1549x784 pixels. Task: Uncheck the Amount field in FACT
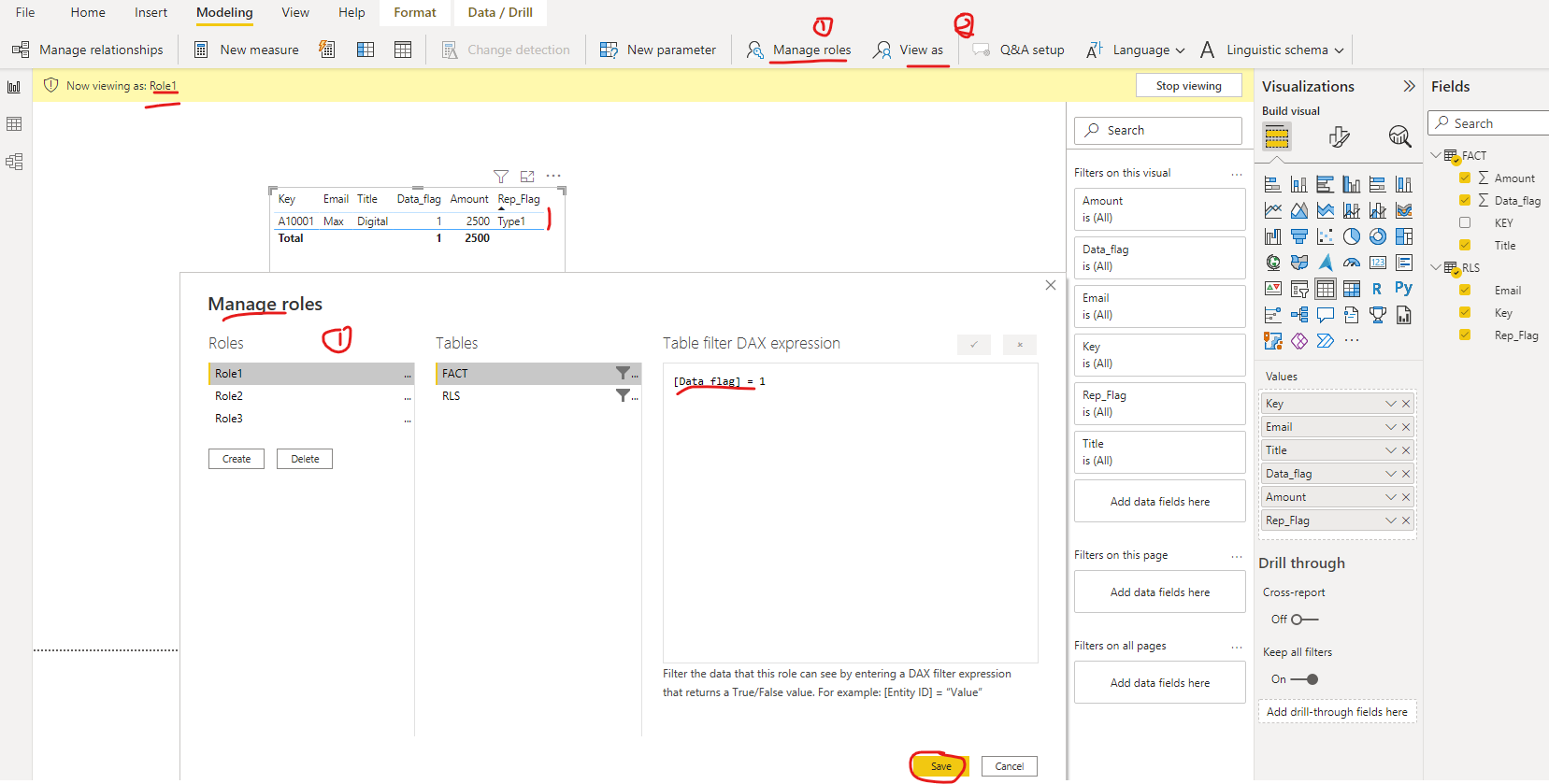click(1465, 178)
